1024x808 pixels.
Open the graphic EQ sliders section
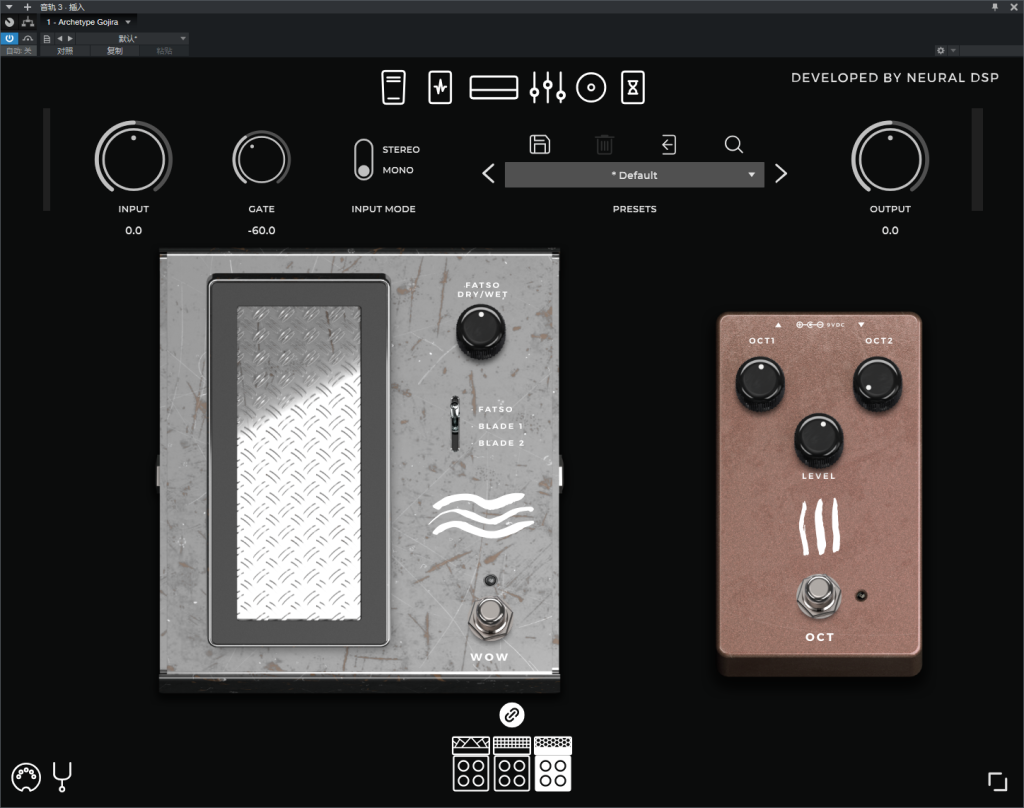(x=547, y=88)
